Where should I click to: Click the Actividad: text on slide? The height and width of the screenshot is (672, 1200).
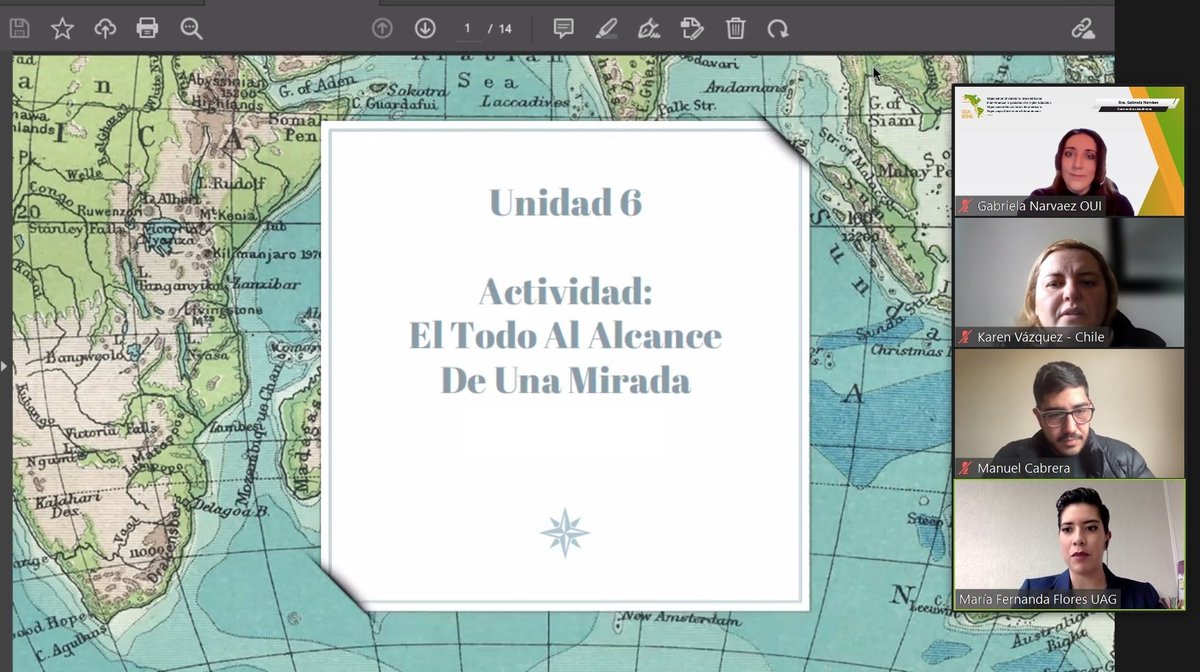point(565,291)
